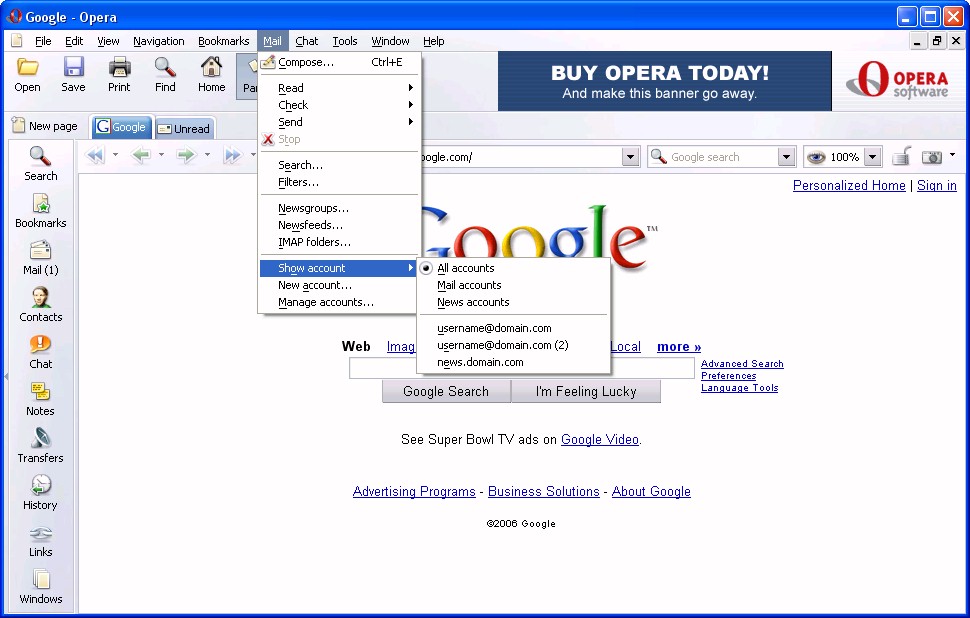Open the Advanced Search link
Screen dimensions: 970x618
pyautogui.click(x=742, y=364)
